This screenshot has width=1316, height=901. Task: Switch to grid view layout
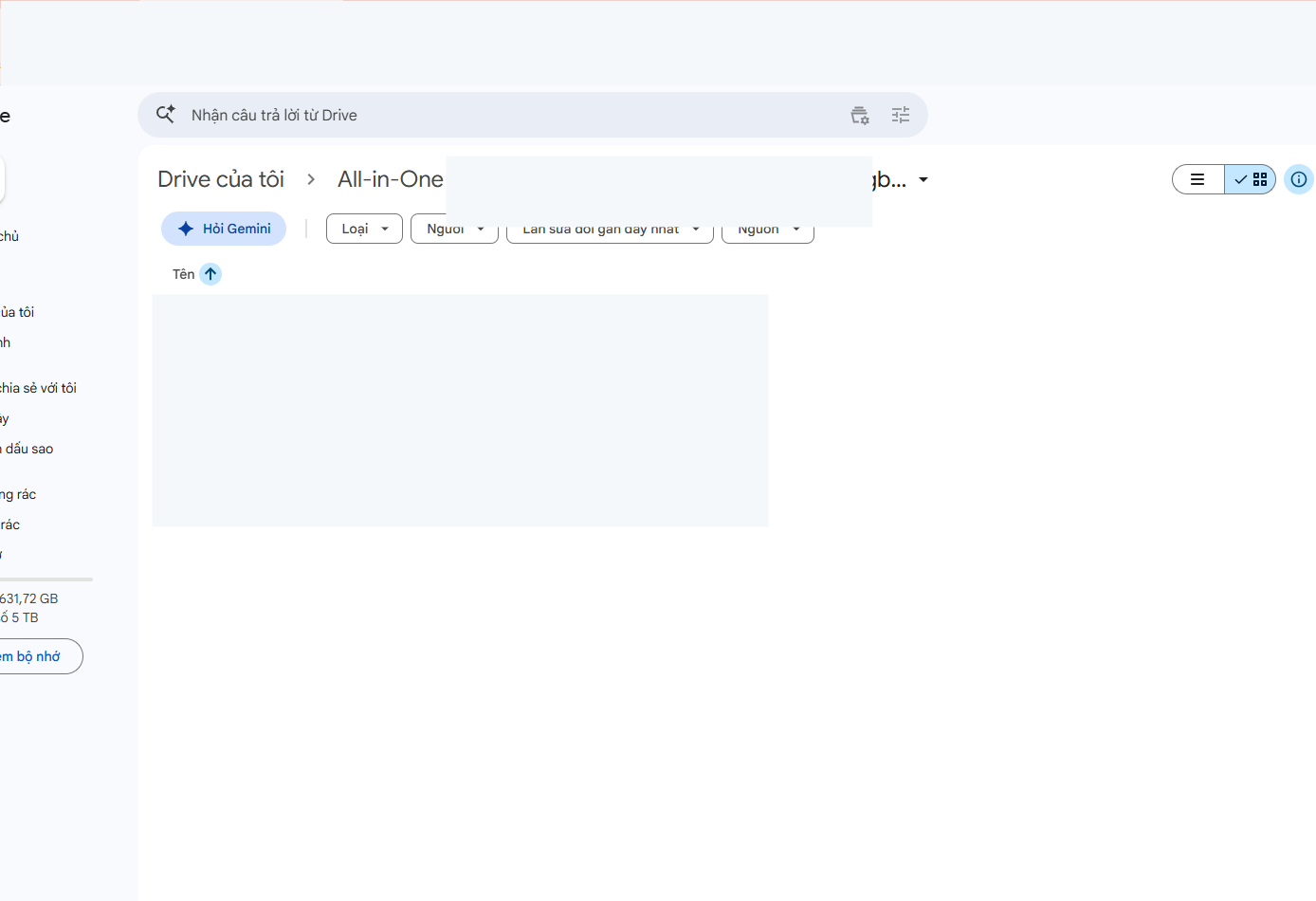click(1251, 179)
